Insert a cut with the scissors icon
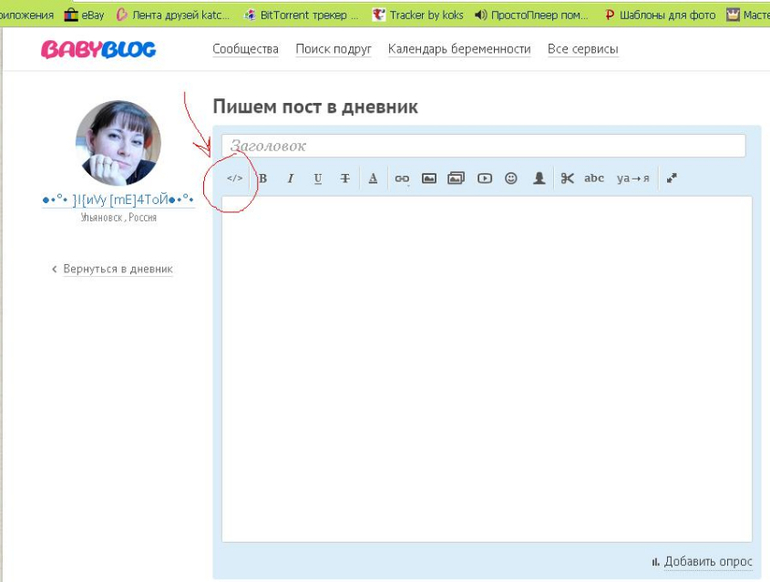Image resolution: width=770 pixels, height=582 pixels. tap(567, 178)
